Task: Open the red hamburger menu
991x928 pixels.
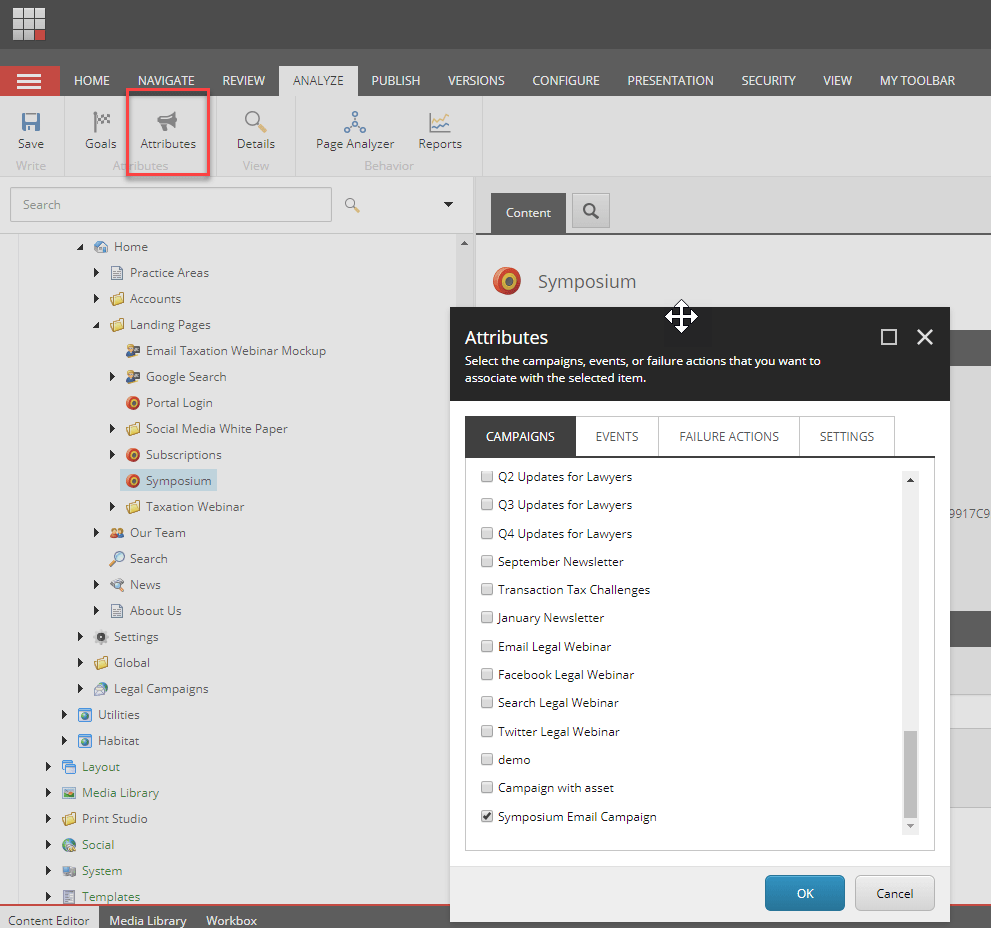Action: (x=30, y=81)
